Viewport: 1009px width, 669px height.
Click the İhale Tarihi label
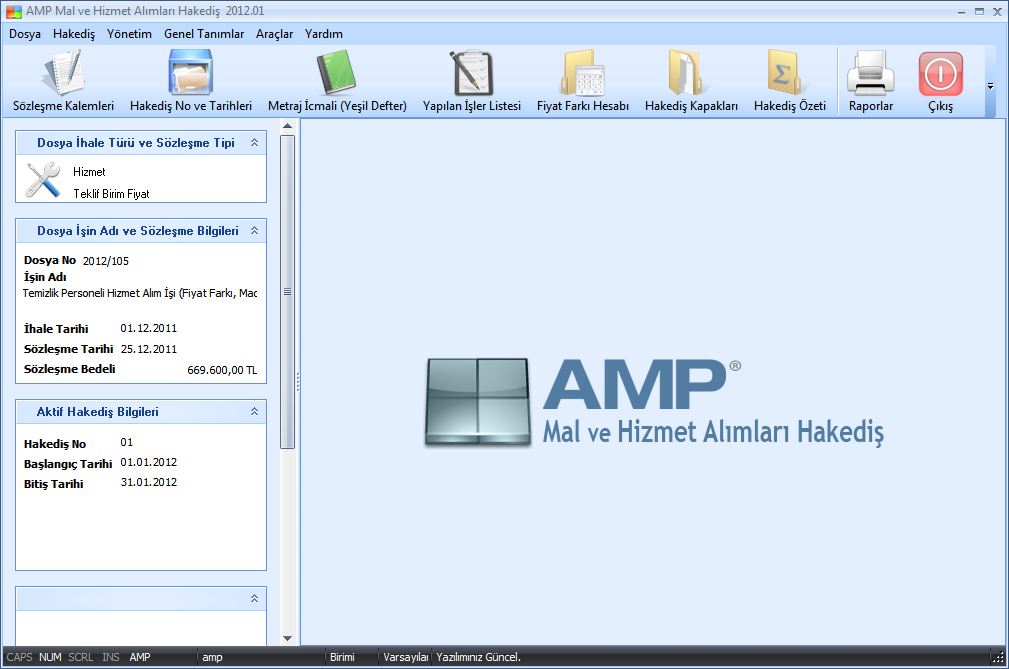click(x=56, y=329)
